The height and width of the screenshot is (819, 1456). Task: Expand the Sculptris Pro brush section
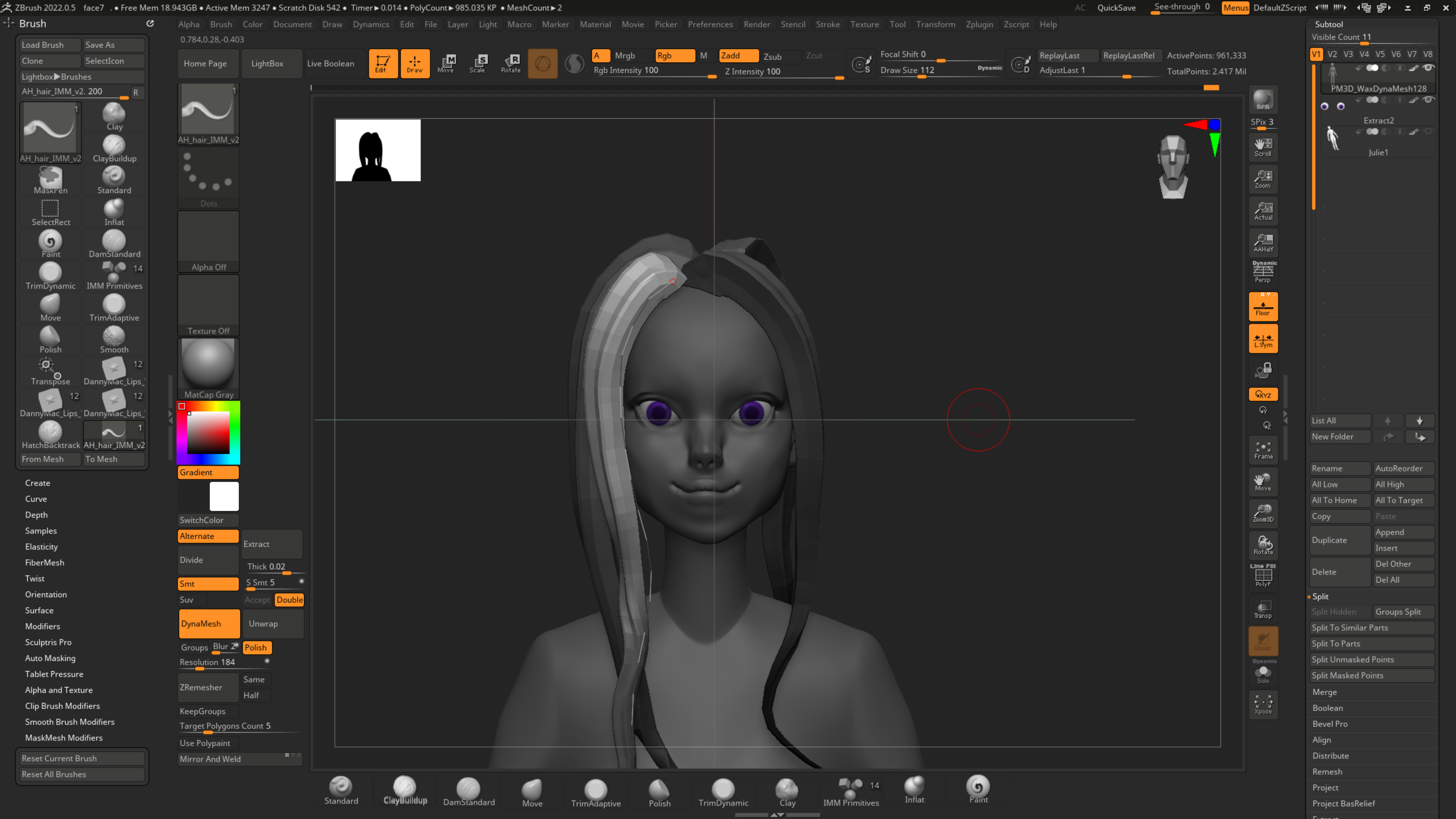(48, 642)
